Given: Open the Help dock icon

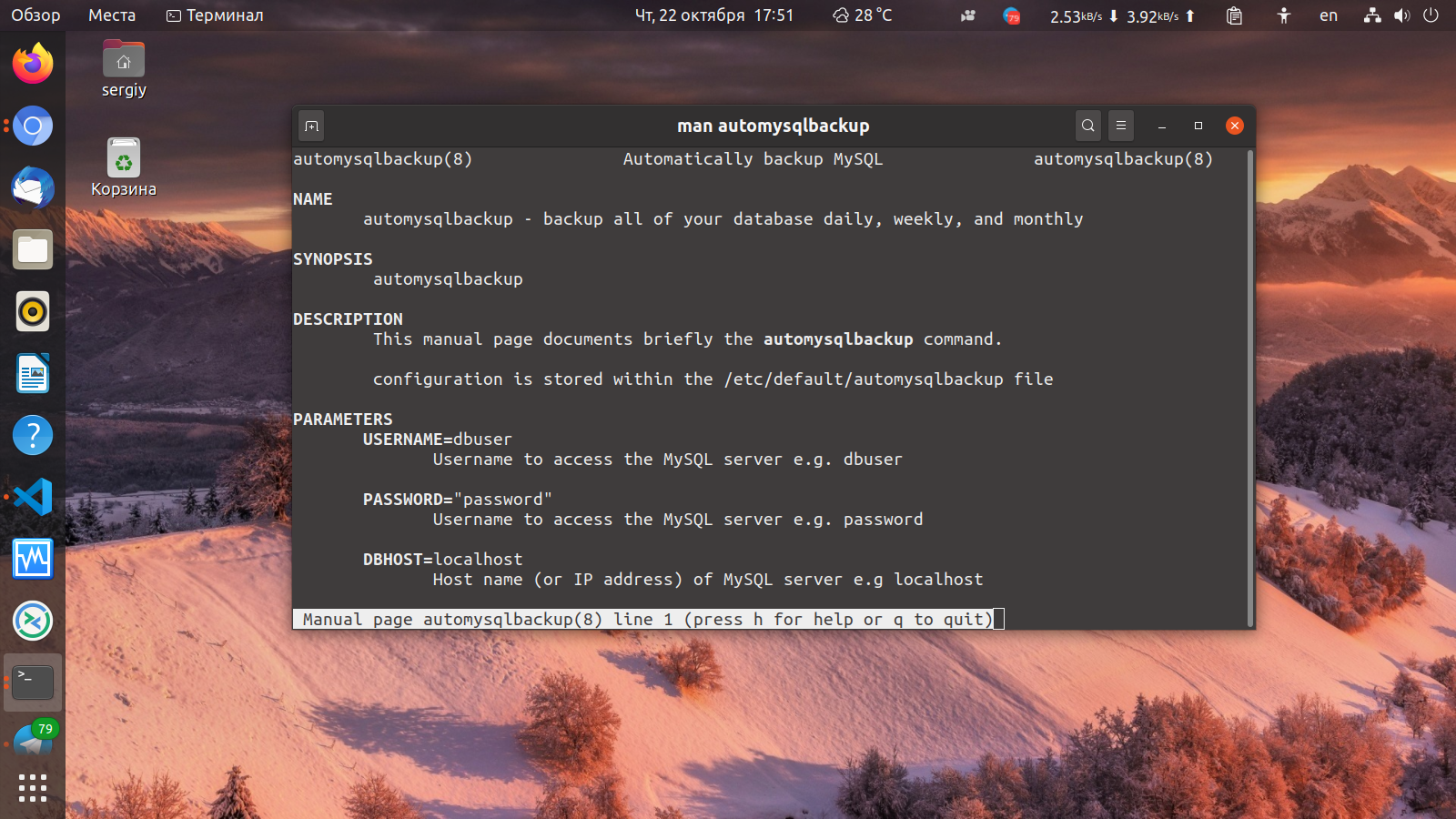Looking at the screenshot, I should [x=33, y=435].
